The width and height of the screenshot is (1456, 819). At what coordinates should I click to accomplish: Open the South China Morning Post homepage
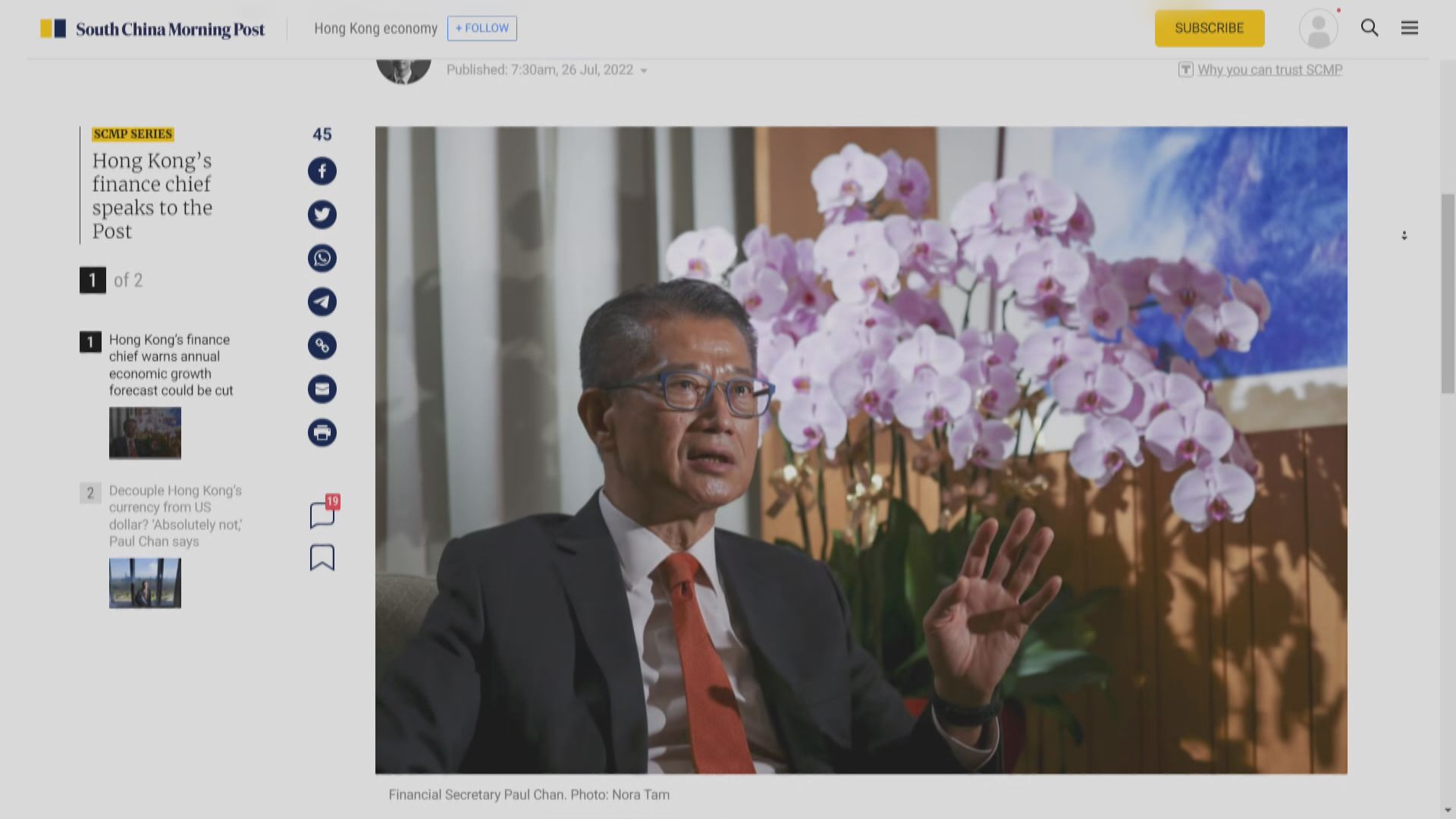(x=152, y=28)
